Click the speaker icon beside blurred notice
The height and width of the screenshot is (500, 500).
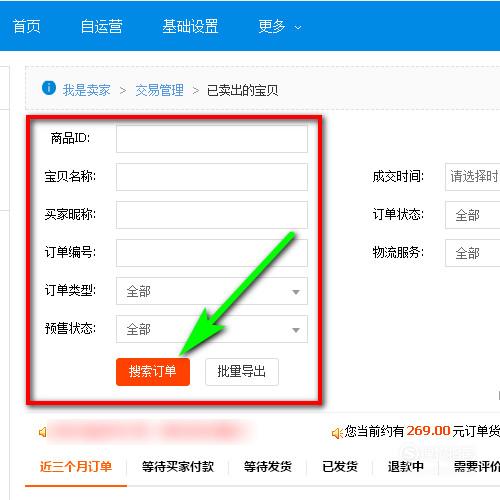click(x=43, y=432)
